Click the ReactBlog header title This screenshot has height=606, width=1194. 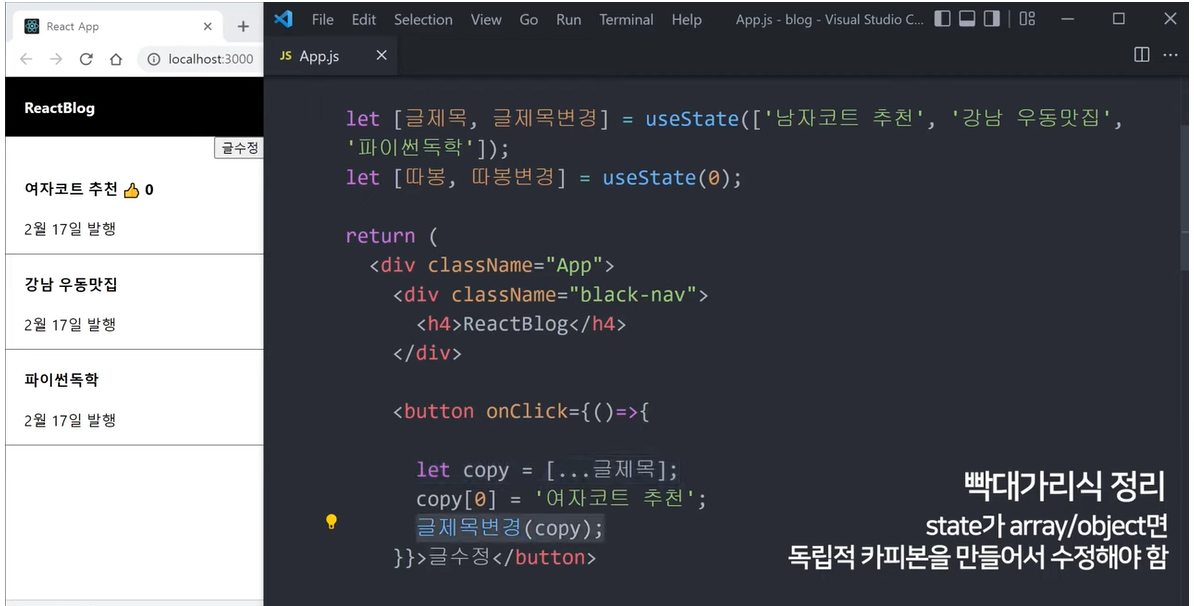coord(59,108)
